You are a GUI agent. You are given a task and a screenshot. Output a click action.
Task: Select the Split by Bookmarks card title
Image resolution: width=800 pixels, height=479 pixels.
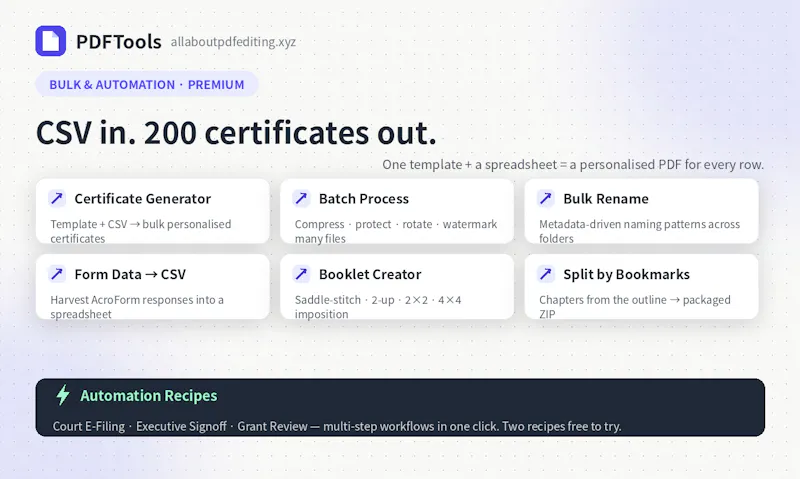click(626, 274)
